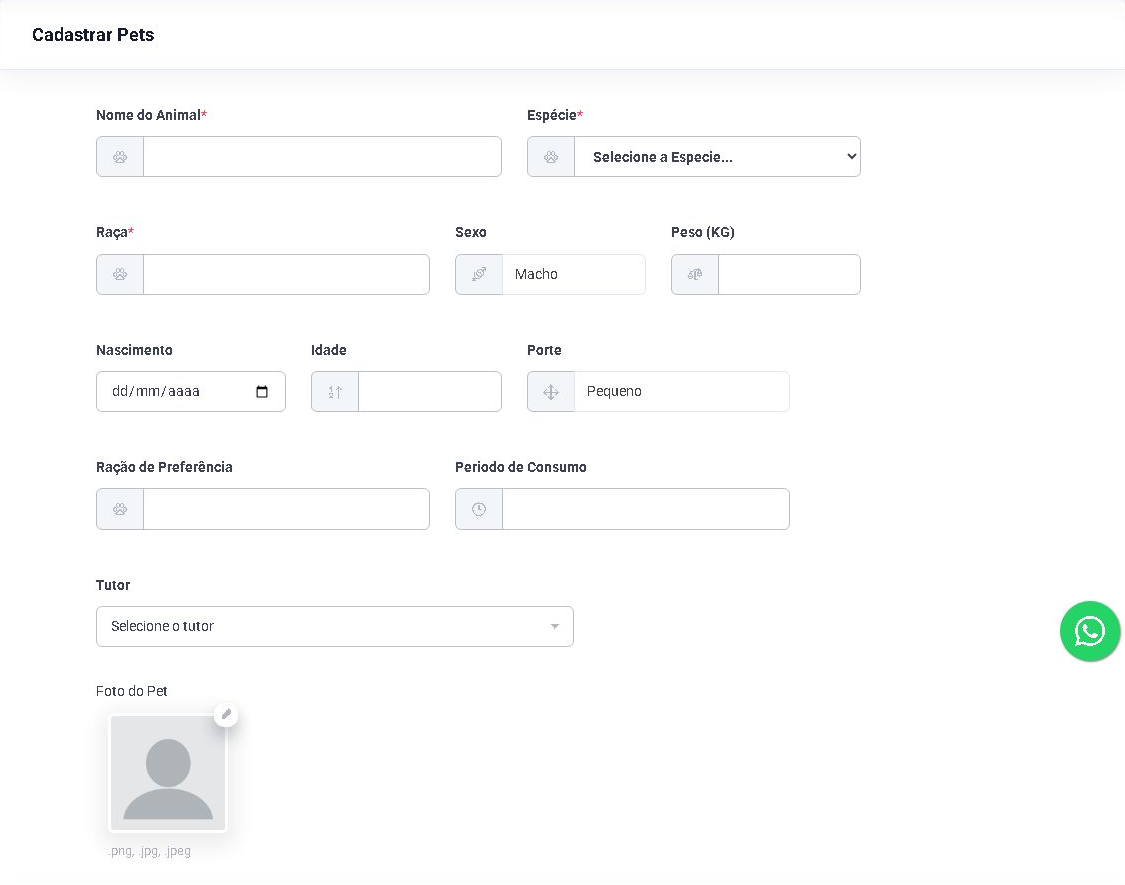Click move-arrows icon beside Porte field
This screenshot has height=885, width=1125.
pos(550,392)
